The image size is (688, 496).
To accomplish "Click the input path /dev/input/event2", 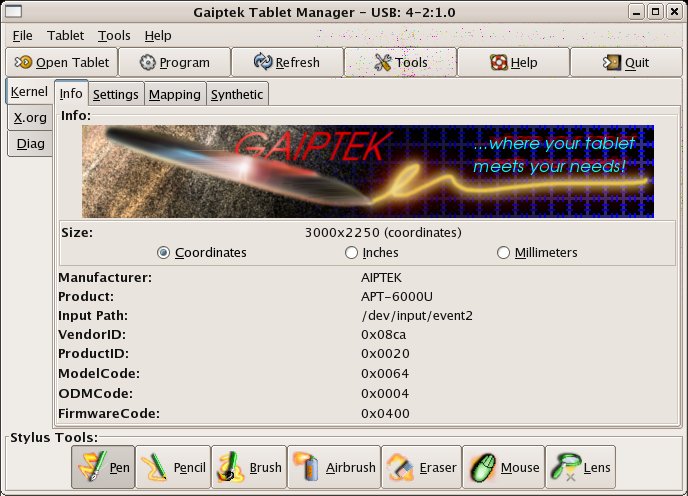I will (417, 316).
